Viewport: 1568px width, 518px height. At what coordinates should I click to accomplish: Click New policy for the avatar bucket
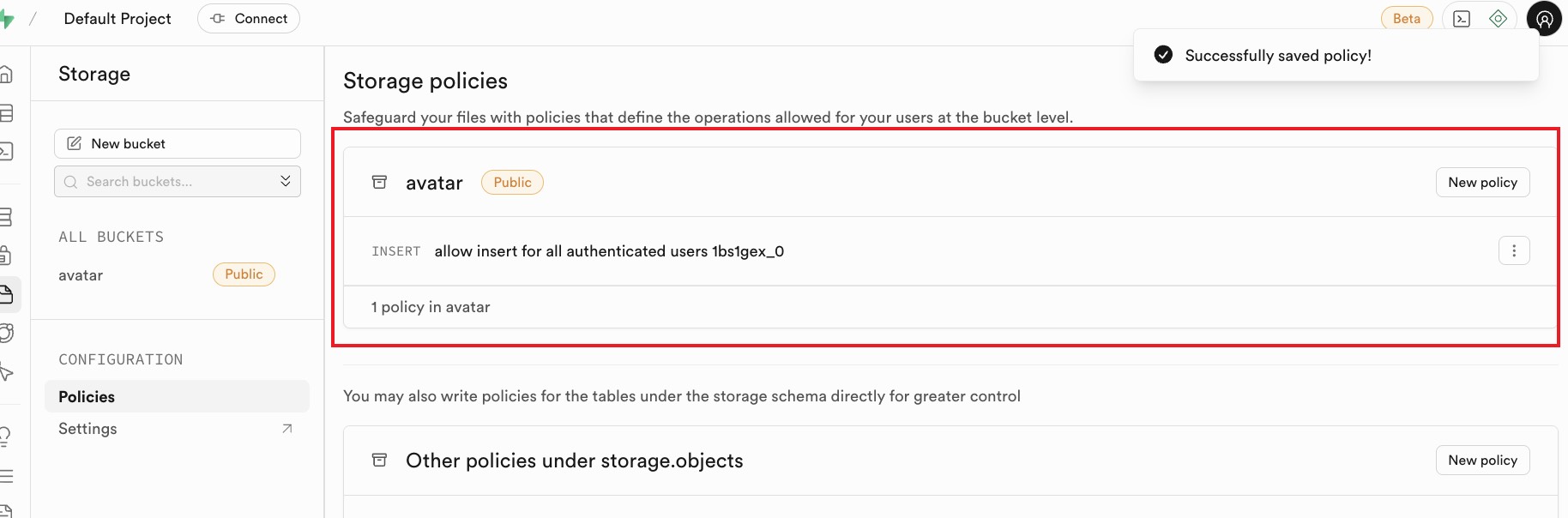pos(1482,183)
